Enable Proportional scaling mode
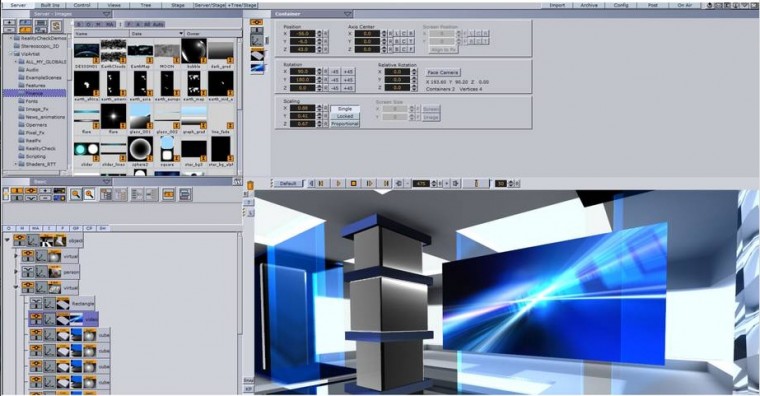This screenshot has height=396, width=760. [345, 124]
